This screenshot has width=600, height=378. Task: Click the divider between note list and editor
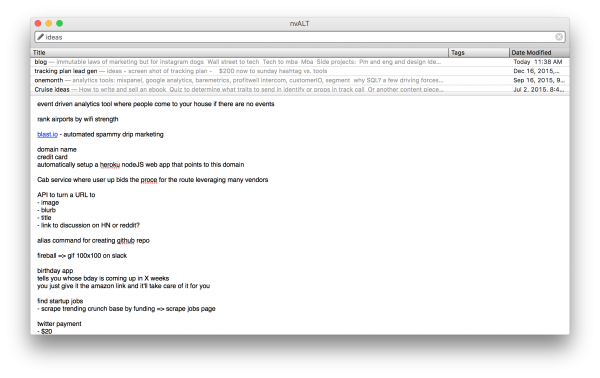tap(300, 95)
